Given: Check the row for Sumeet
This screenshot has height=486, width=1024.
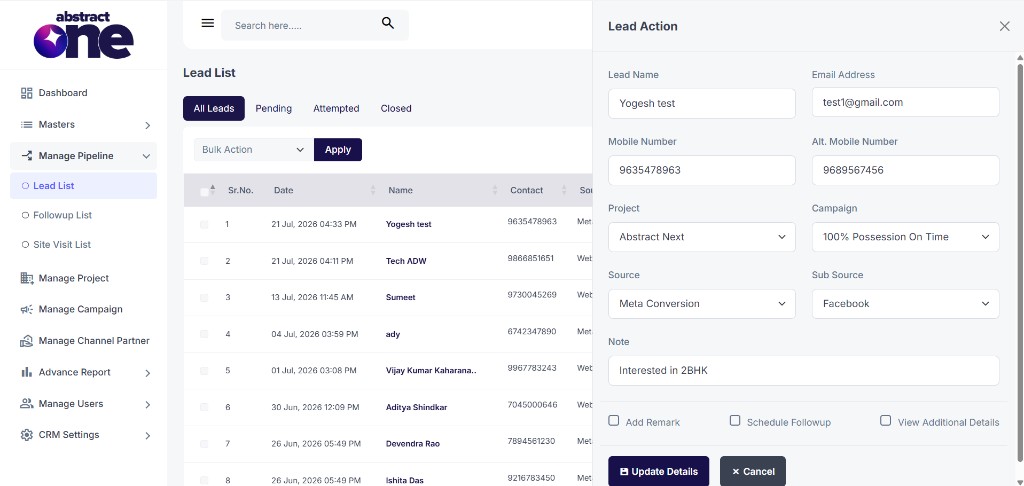Looking at the screenshot, I should [204, 297].
